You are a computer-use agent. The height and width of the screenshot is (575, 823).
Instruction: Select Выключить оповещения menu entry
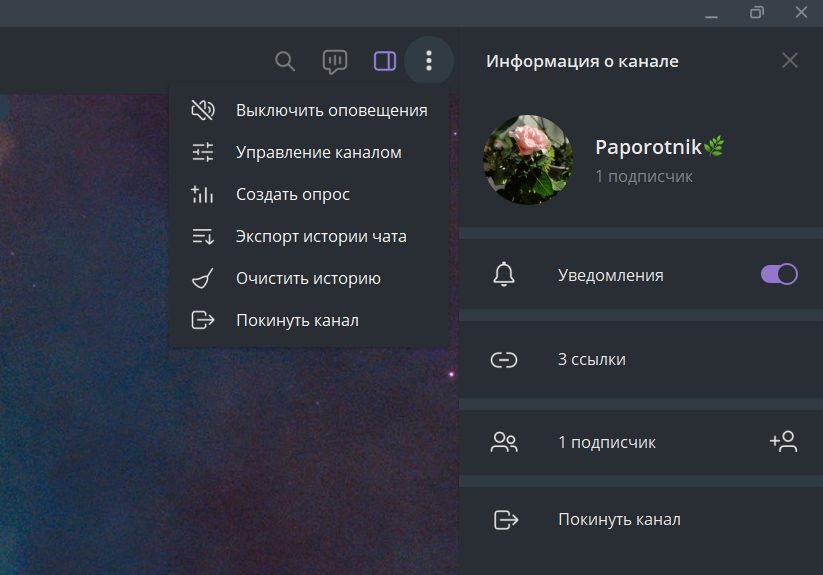point(310,110)
